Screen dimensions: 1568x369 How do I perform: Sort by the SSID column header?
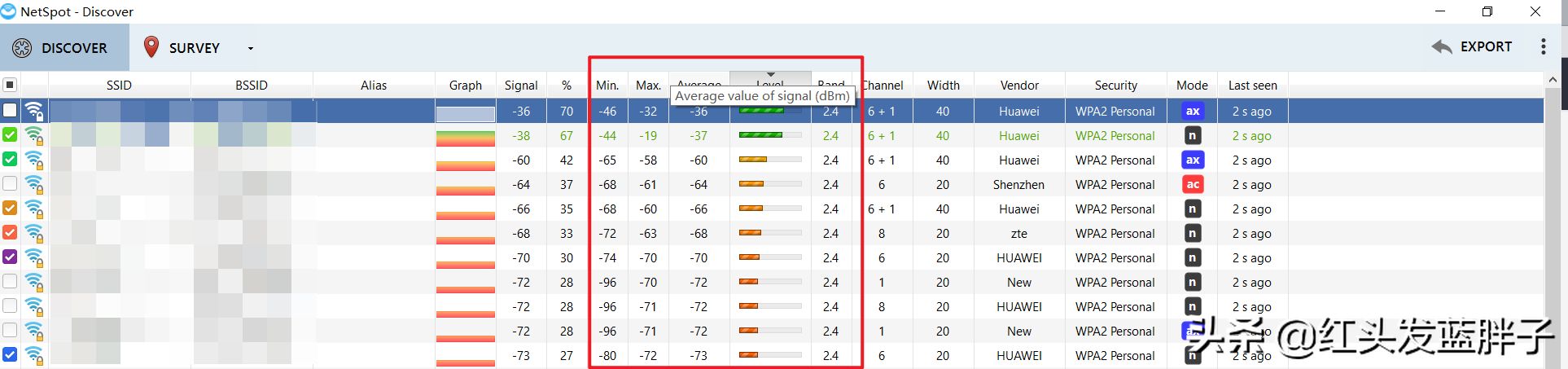coord(119,86)
